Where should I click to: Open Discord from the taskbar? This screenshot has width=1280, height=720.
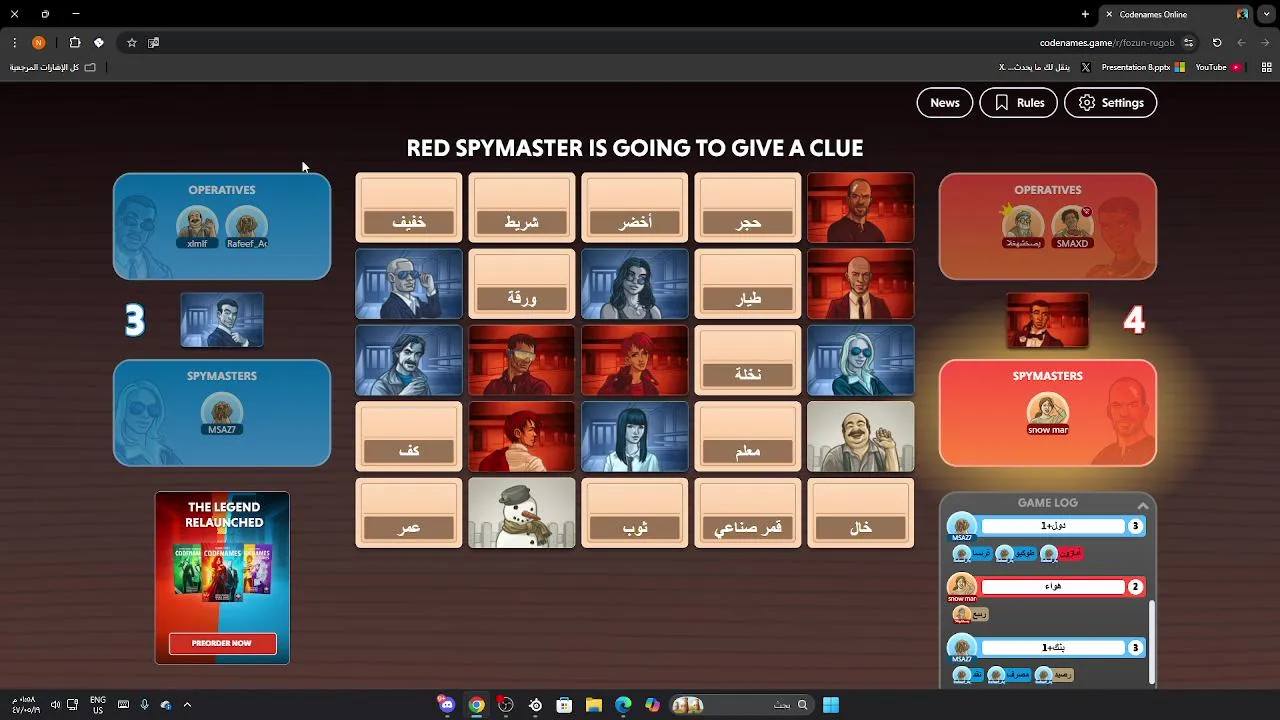pos(447,705)
